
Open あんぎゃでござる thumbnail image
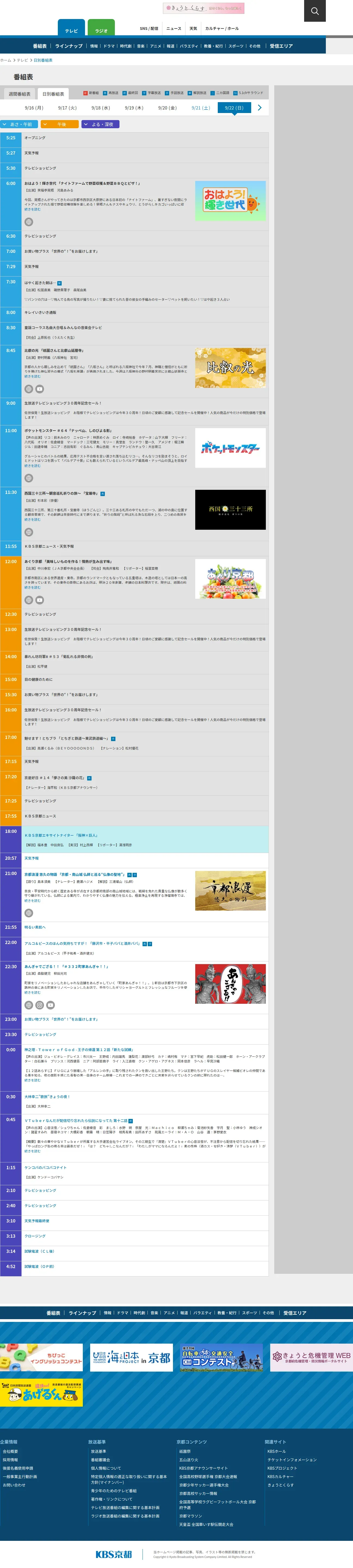tap(230, 984)
